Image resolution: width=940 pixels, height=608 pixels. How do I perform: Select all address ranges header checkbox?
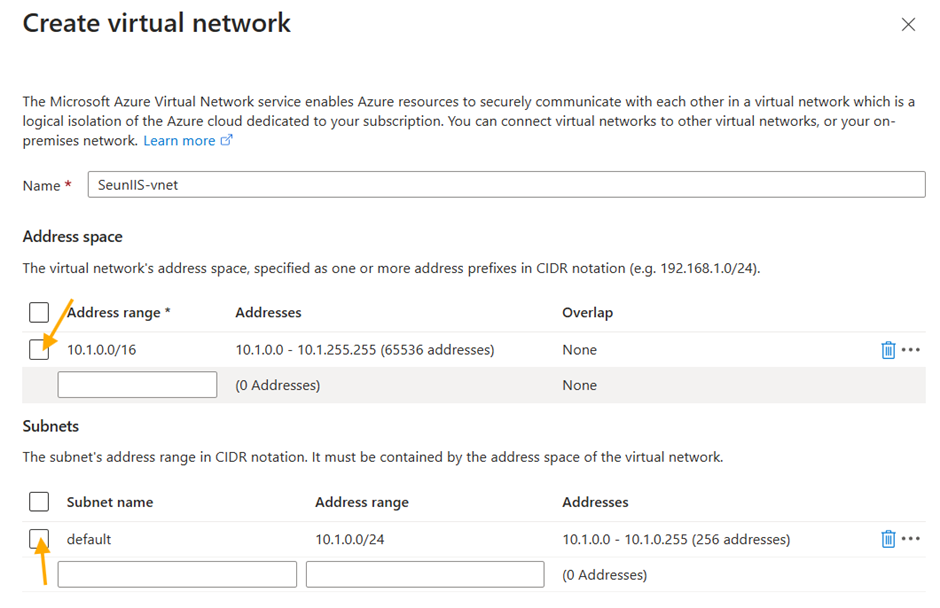39,313
